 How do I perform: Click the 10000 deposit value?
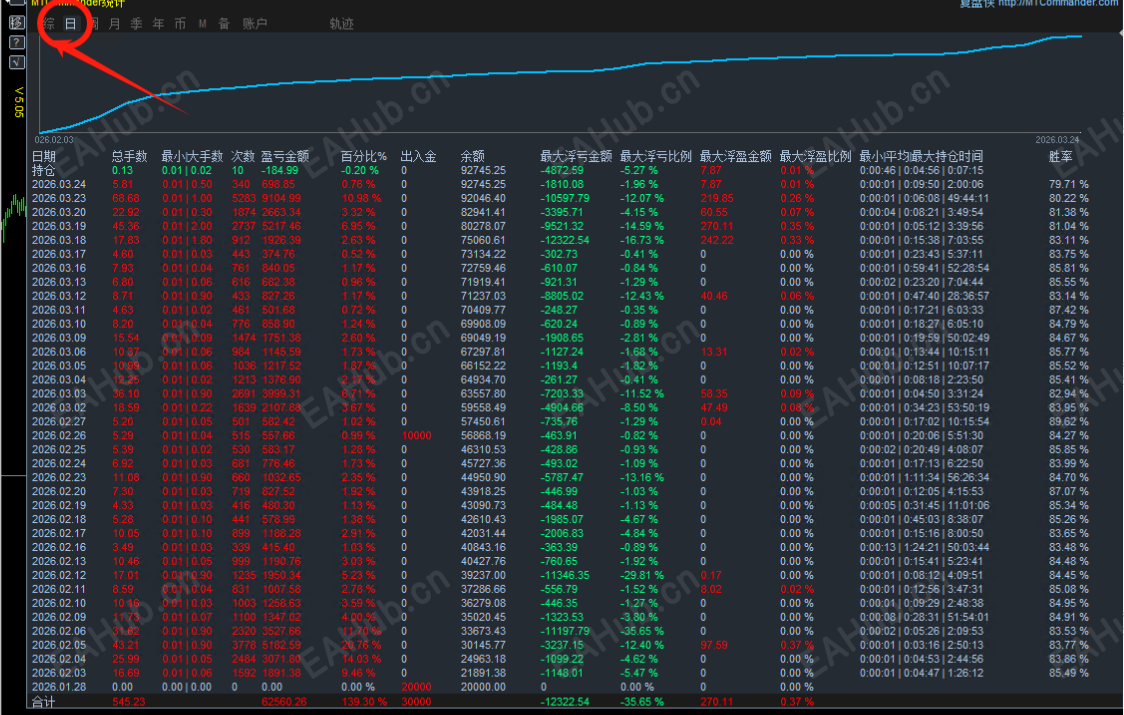[x=416, y=435]
